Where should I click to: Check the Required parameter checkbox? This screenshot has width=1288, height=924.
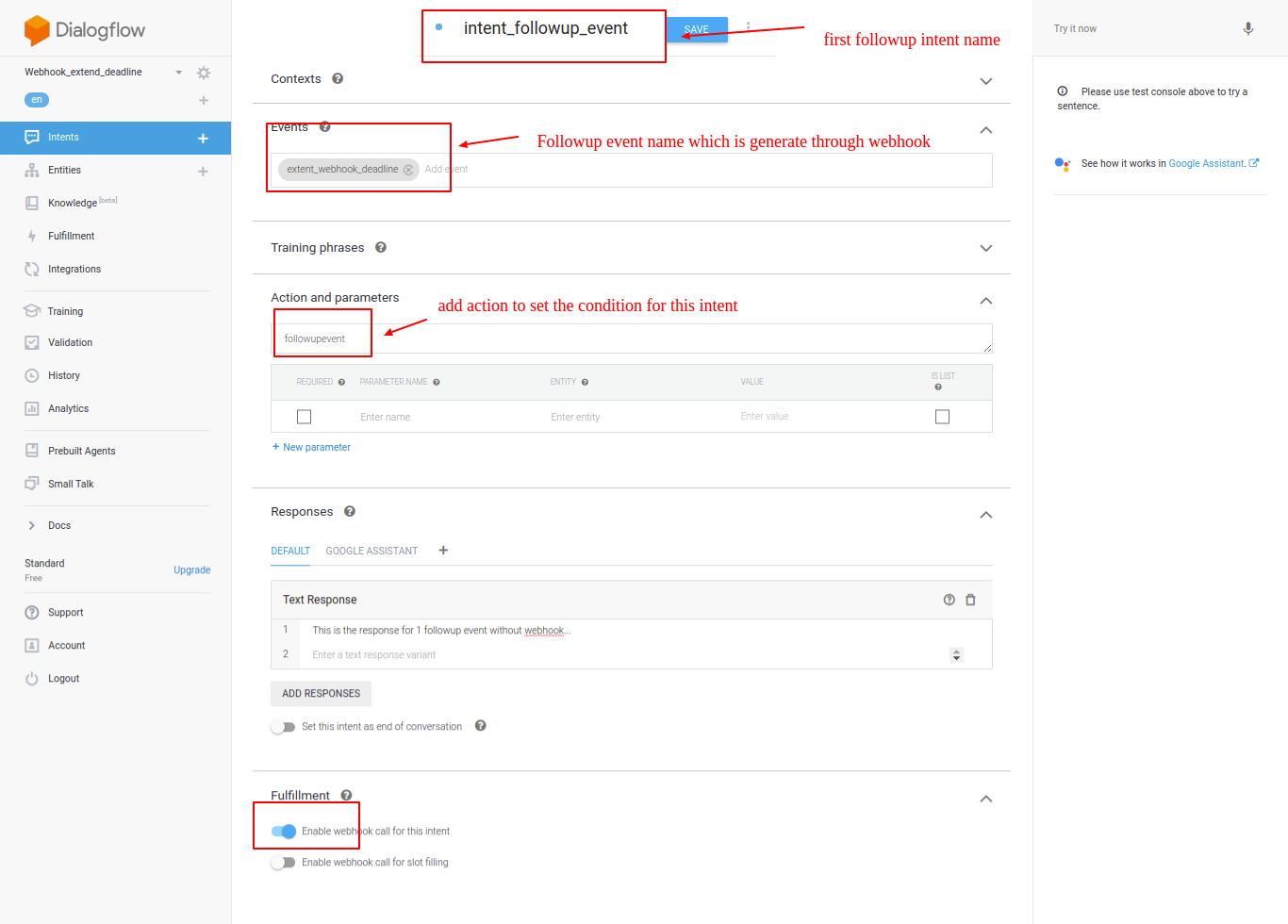(x=304, y=417)
